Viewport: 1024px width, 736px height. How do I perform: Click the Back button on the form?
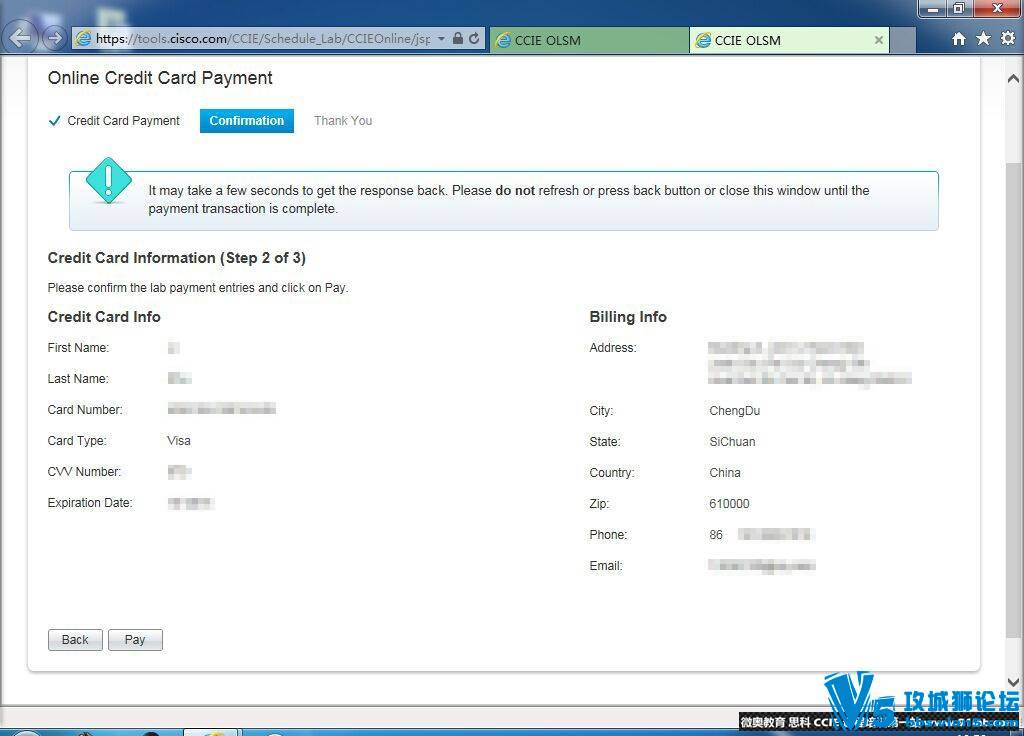pos(75,640)
